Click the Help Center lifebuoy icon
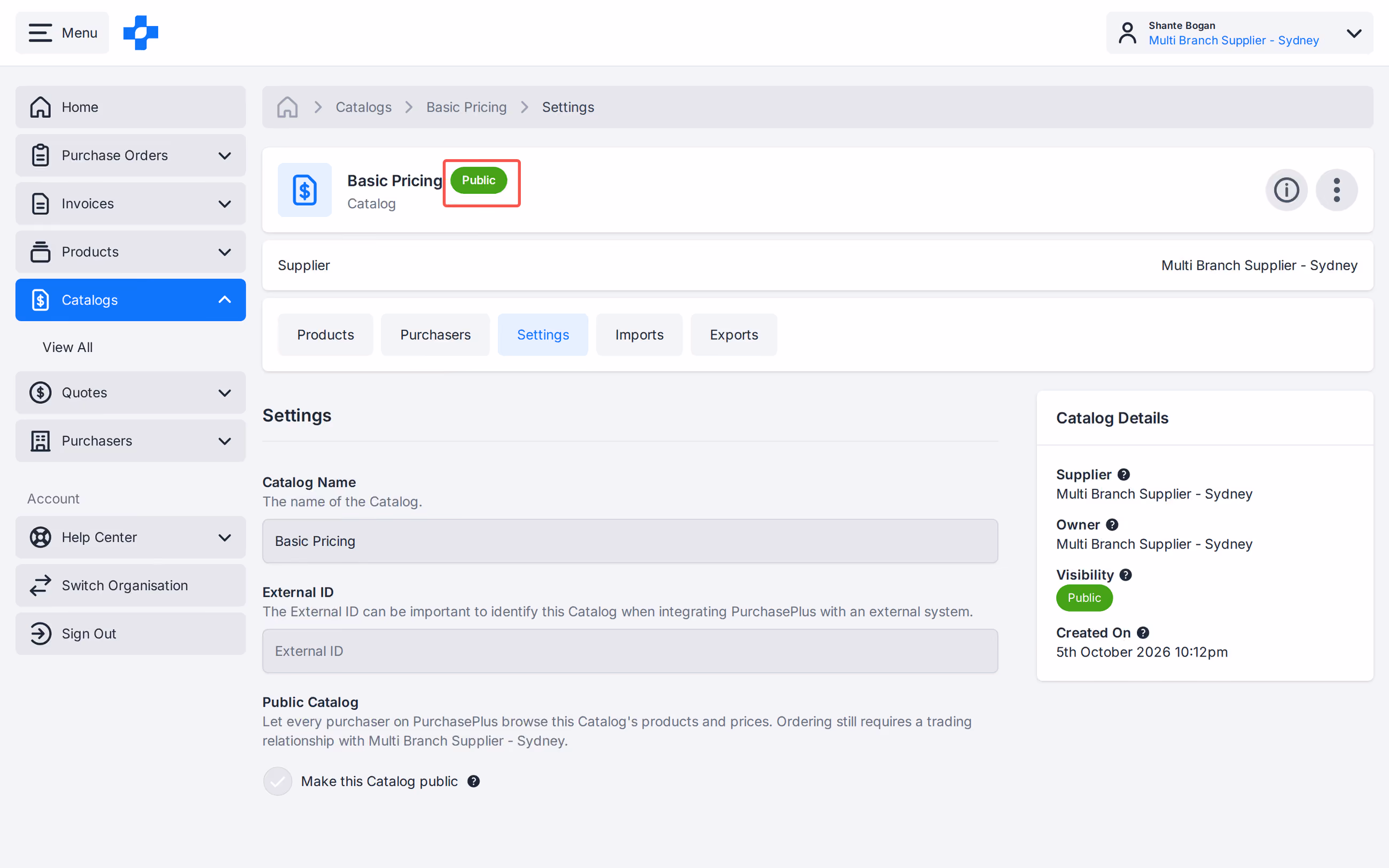The width and height of the screenshot is (1389, 868). tap(40, 537)
